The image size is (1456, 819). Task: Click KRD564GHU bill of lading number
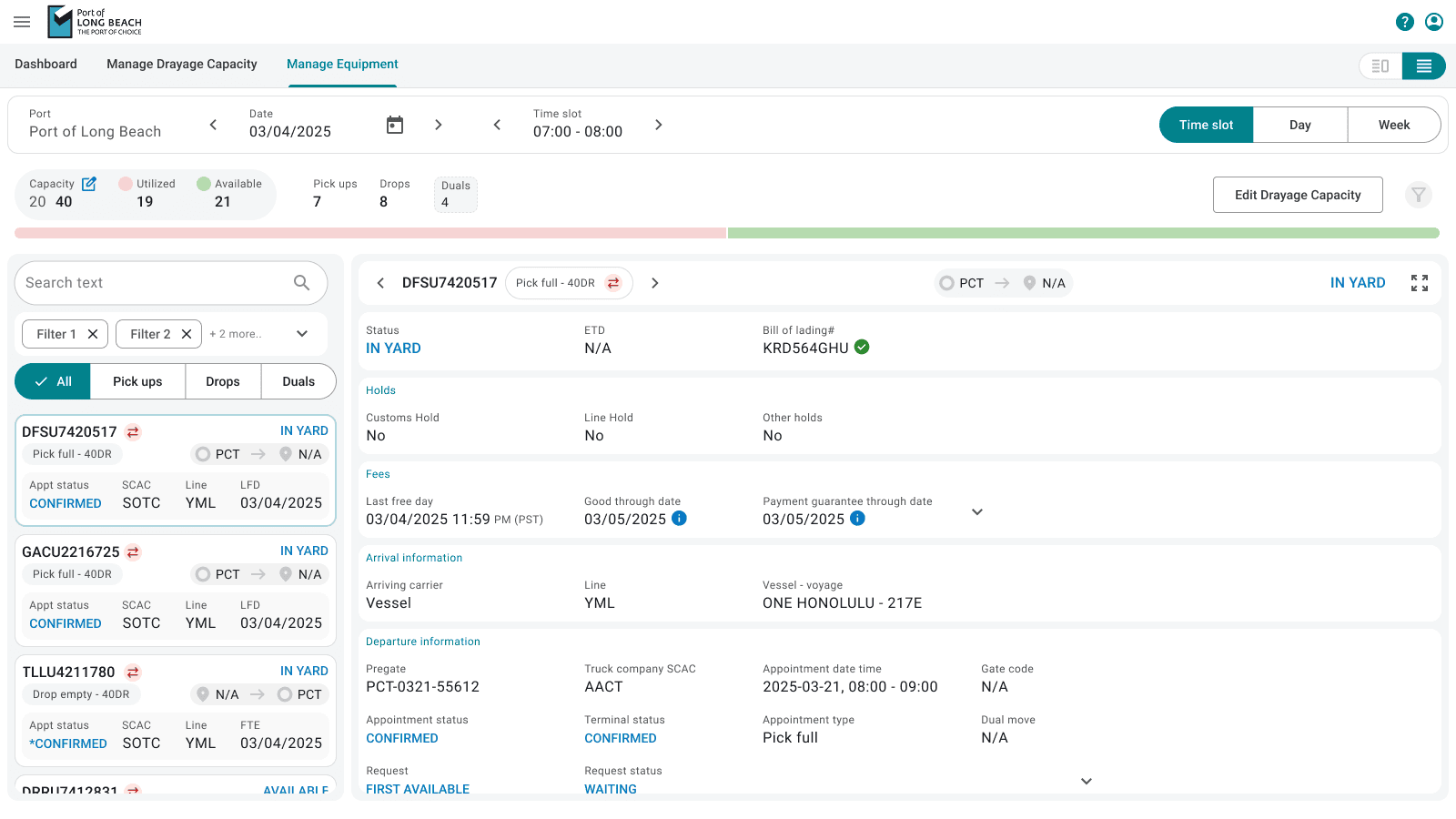(805, 348)
